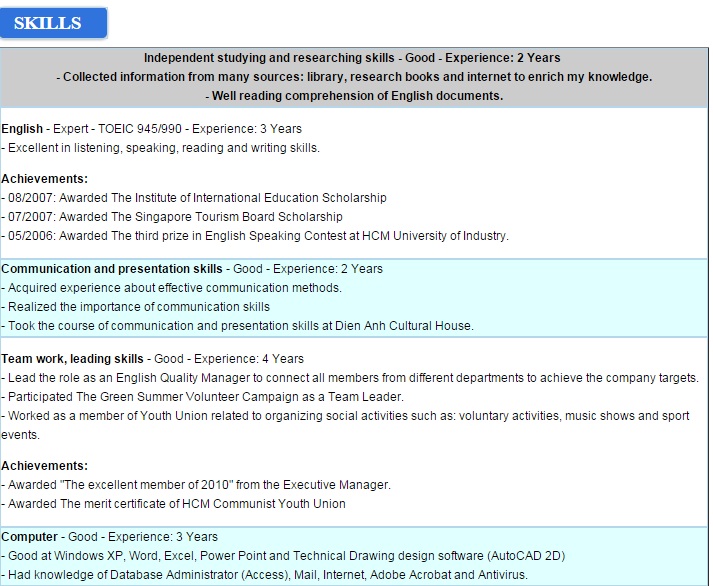Click the Computer skill heading
This screenshot has width=713, height=586.
click(29, 537)
